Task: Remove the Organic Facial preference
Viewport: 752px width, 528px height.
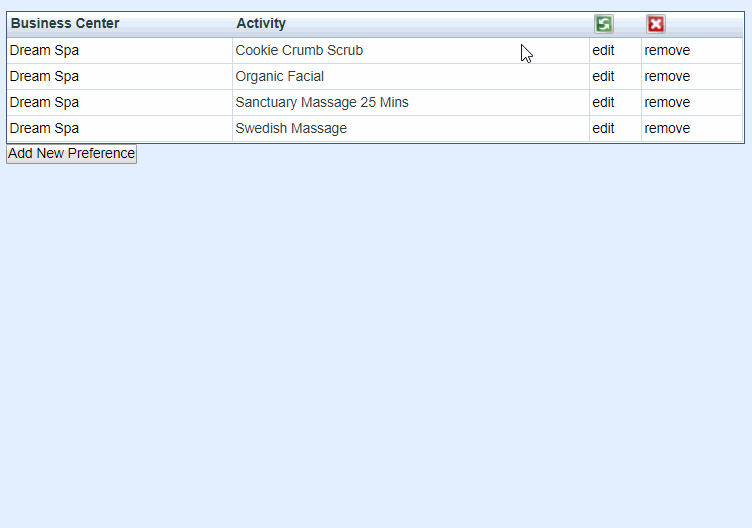Action: pyautogui.click(x=667, y=76)
